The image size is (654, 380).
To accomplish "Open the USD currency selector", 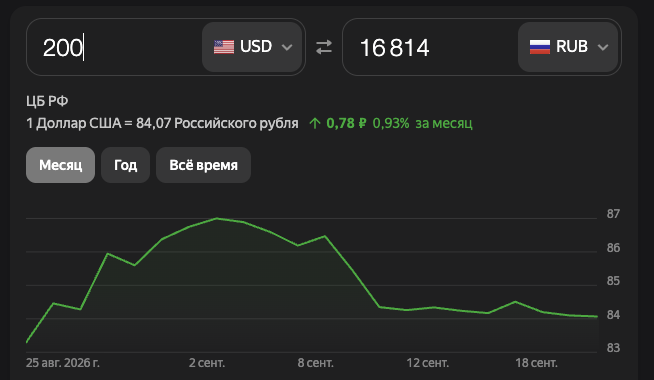I will pyautogui.click(x=252, y=47).
